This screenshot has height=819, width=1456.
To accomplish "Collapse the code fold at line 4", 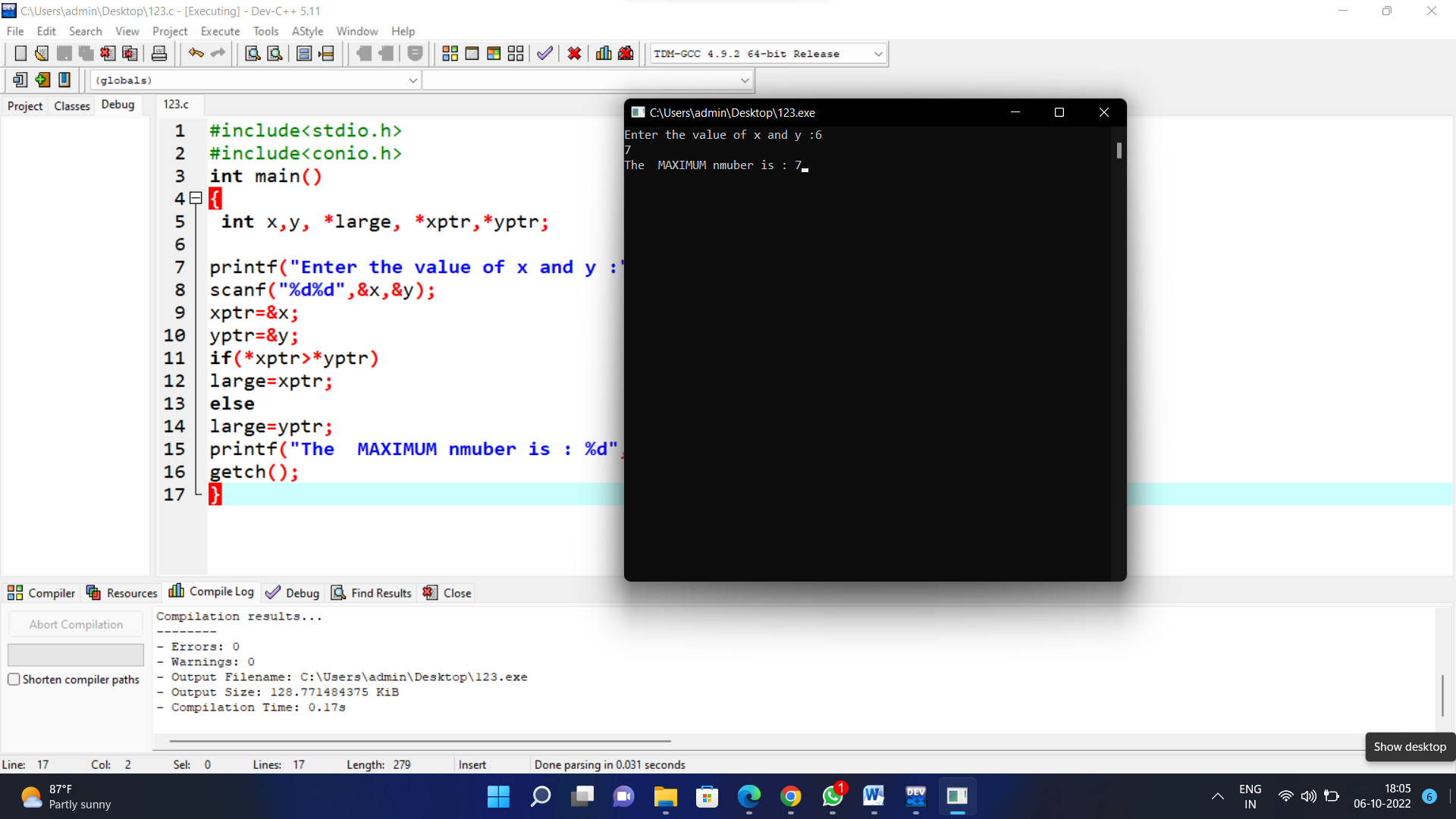I will tap(196, 199).
